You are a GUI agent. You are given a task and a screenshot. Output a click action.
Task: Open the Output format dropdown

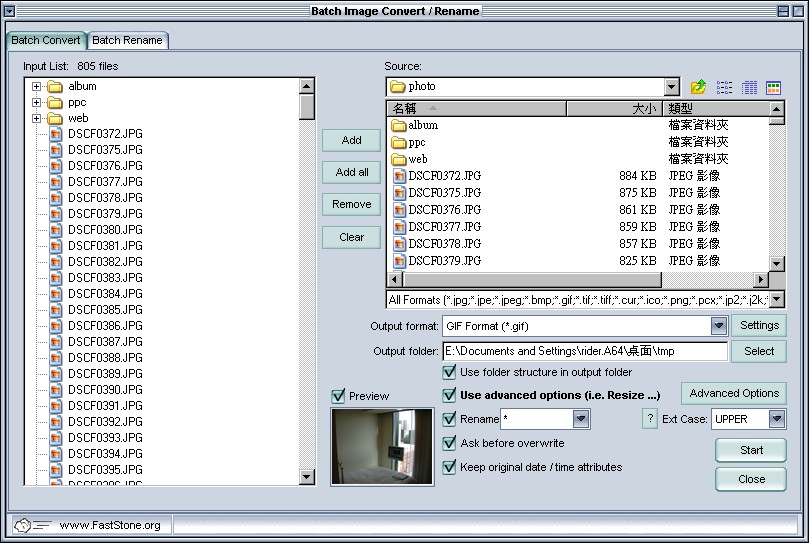[x=718, y=326]
